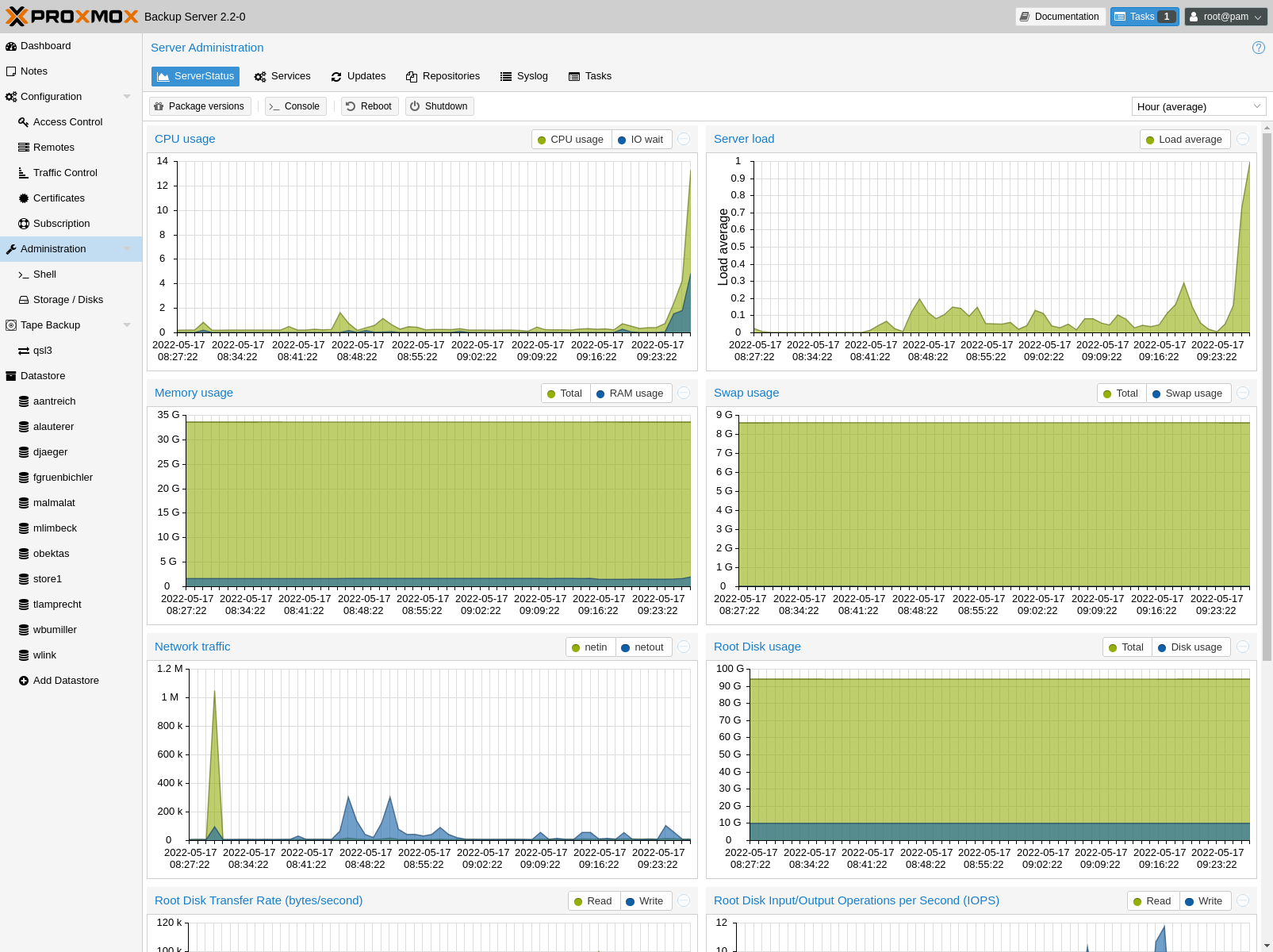Click the Load average color legend dot

tap(1150, 140)
